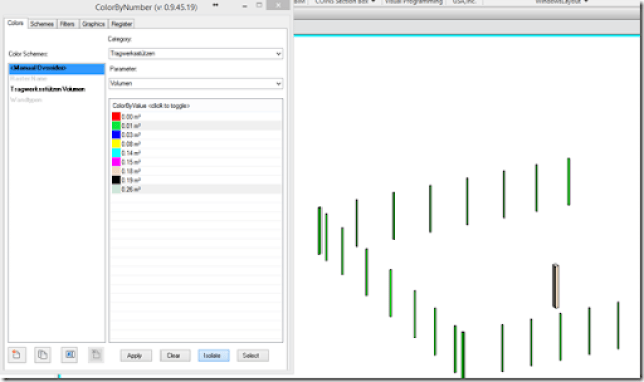Click the blue swatch for 0.03 m³

(x=116, y=135)
